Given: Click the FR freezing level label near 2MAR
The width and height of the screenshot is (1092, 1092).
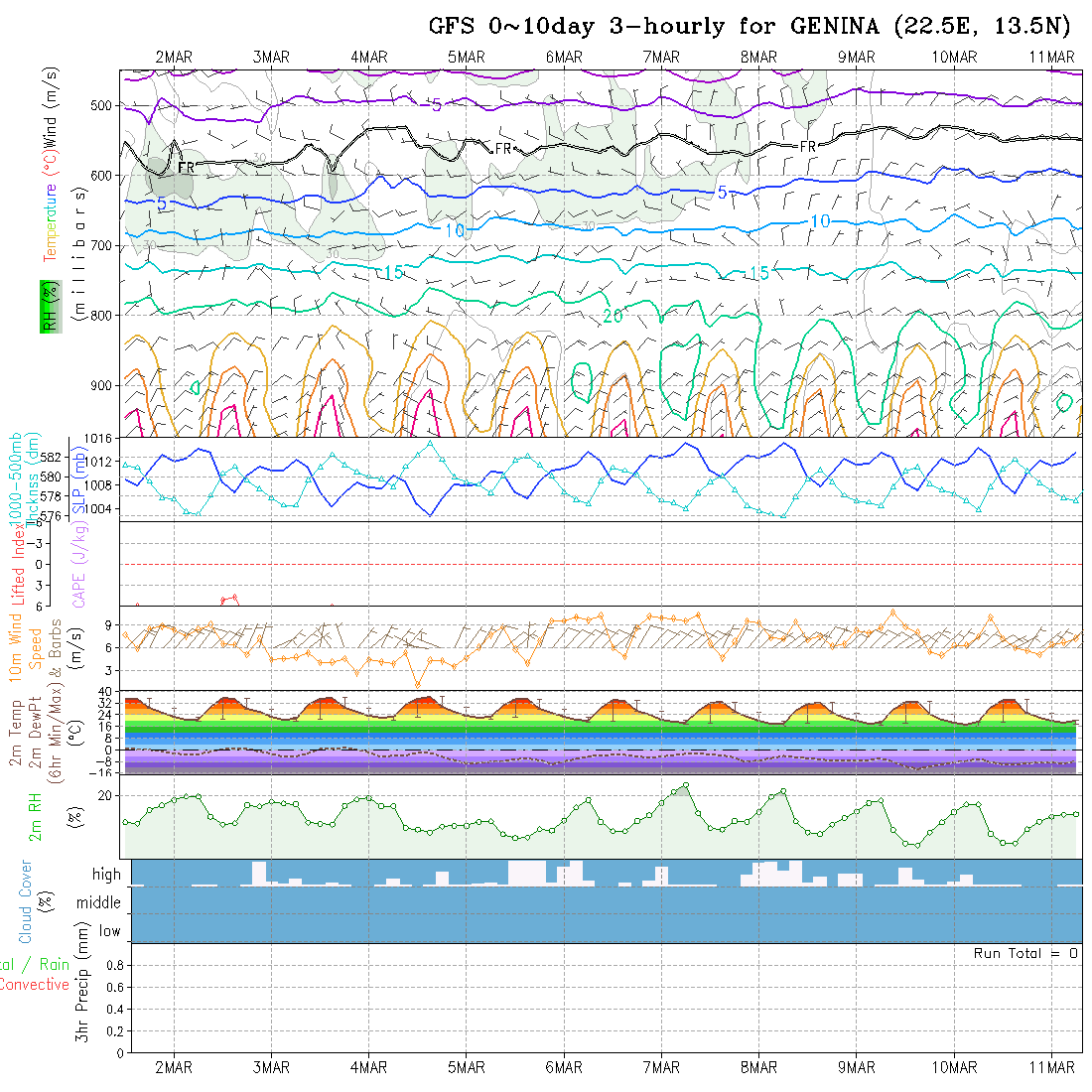Looking at the screenshot, I should tap(186, 168).
